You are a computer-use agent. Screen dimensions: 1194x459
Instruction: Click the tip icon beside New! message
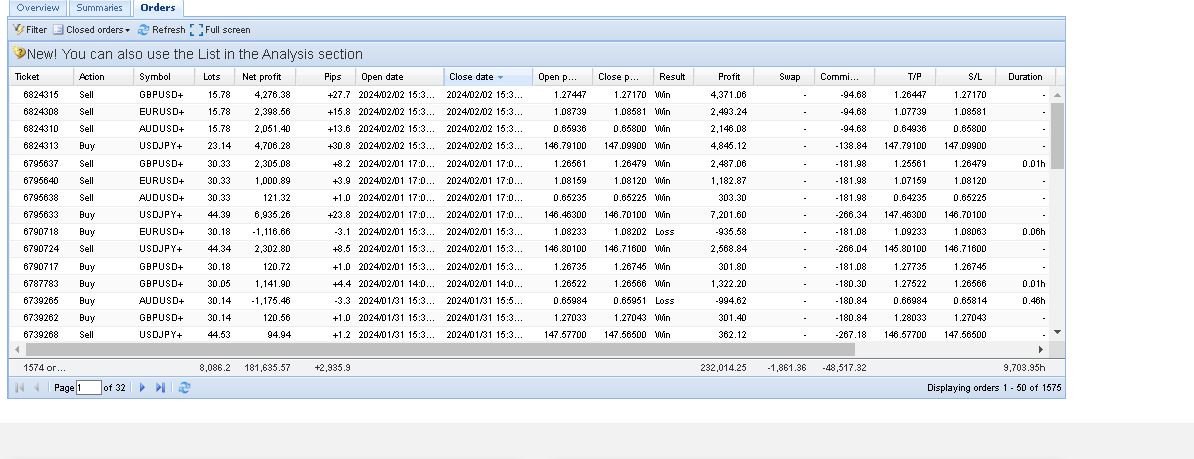(20, 54)
